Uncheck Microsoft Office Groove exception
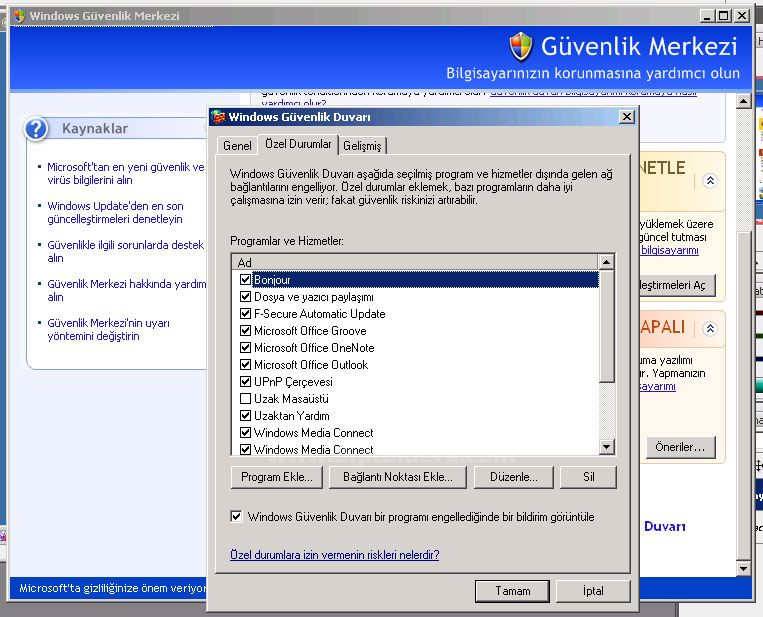Screen dimensions: 763x617 [x=245, y=331]
